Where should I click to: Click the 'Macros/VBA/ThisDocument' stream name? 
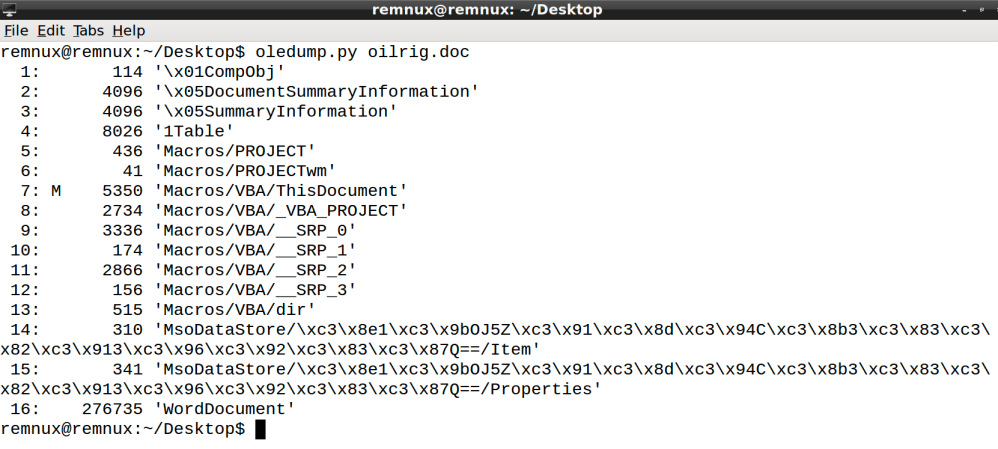click(281, 190)
